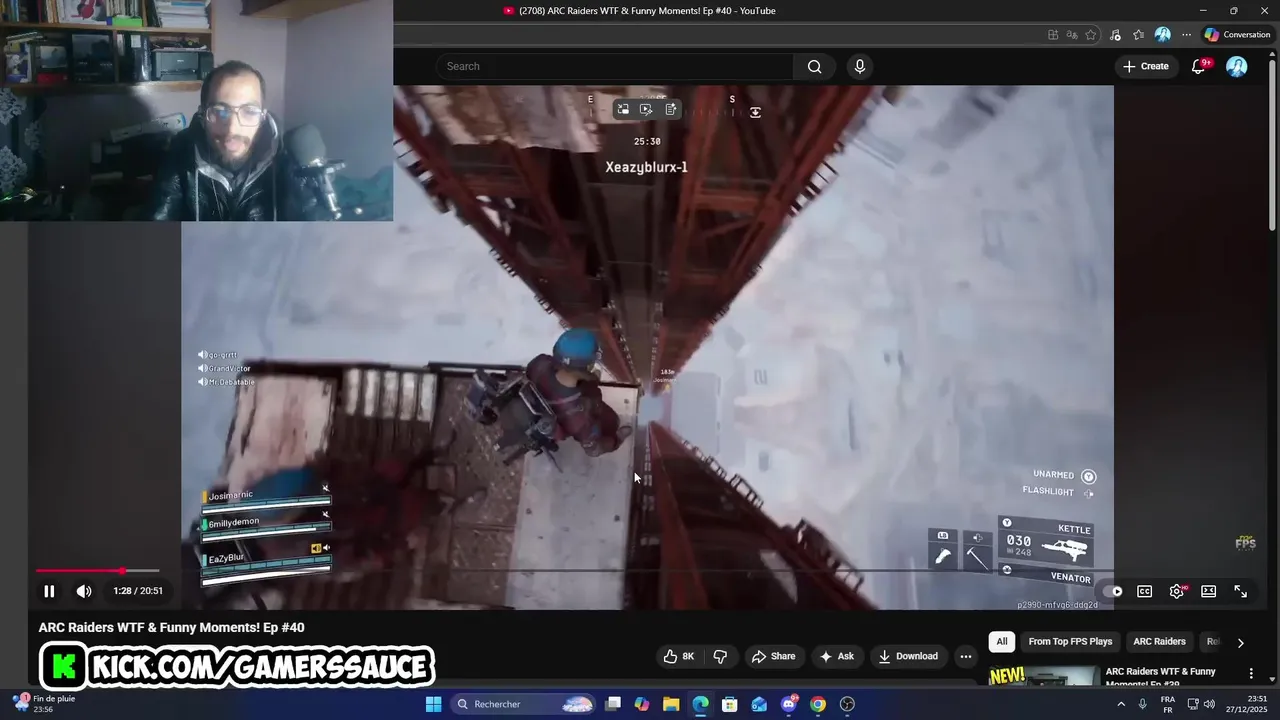Open more actions beside Download
Viewport: 1280px width, 720px height.
click(x=965, y=656)
